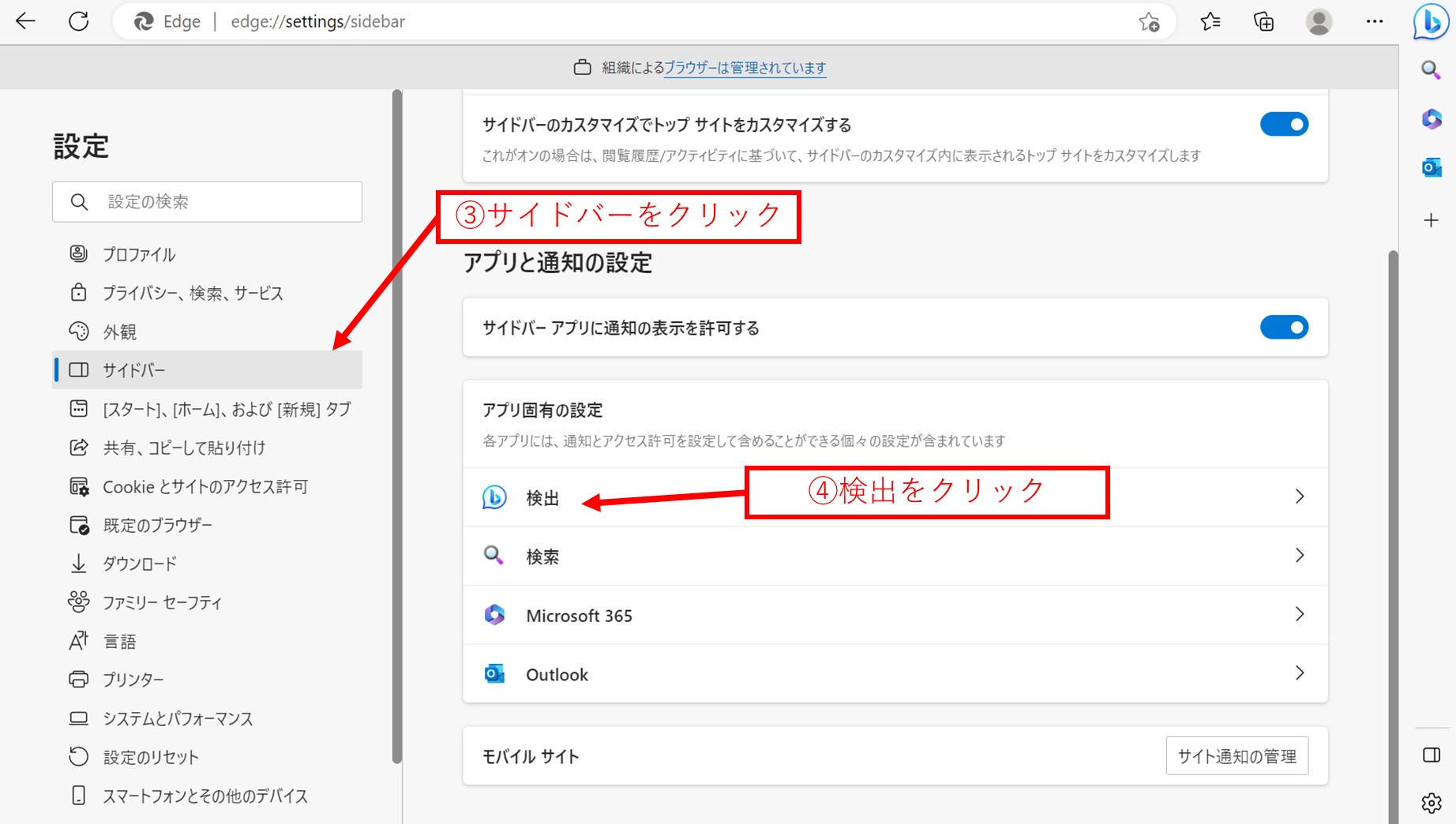Go back using the browser back arrow
1456x824 pixels.
tap(25, 21)
